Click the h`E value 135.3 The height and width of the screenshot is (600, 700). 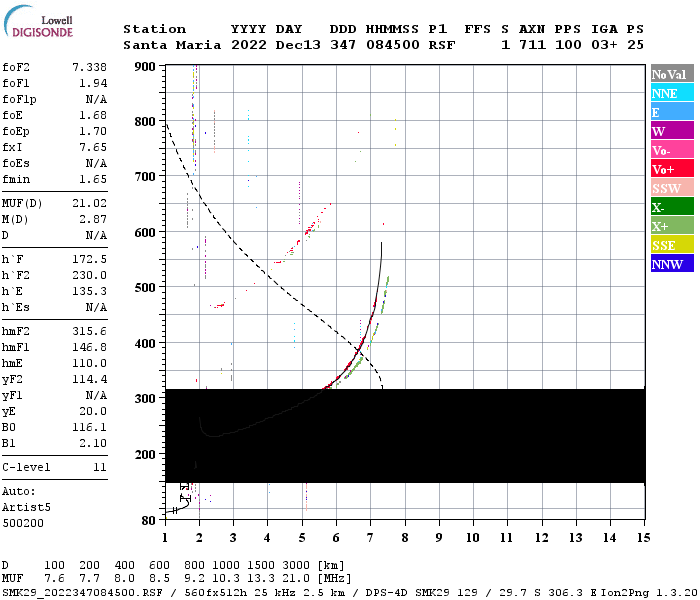coord(89,292)
